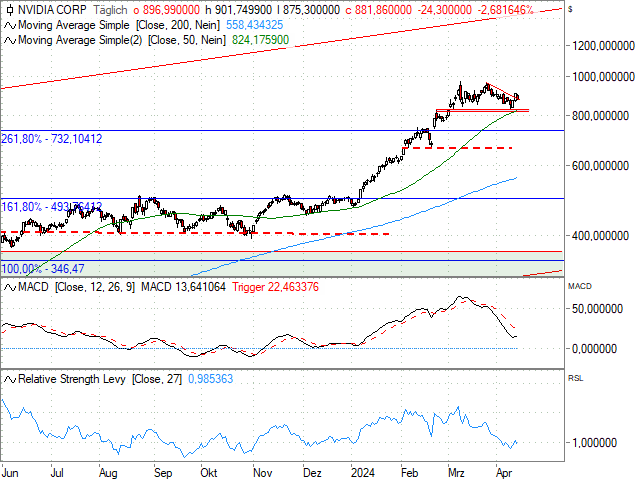This screenshot has width=640, height=480.
Task: Click the 2024 label on the time axis
Action: click(x=363, y=473)
